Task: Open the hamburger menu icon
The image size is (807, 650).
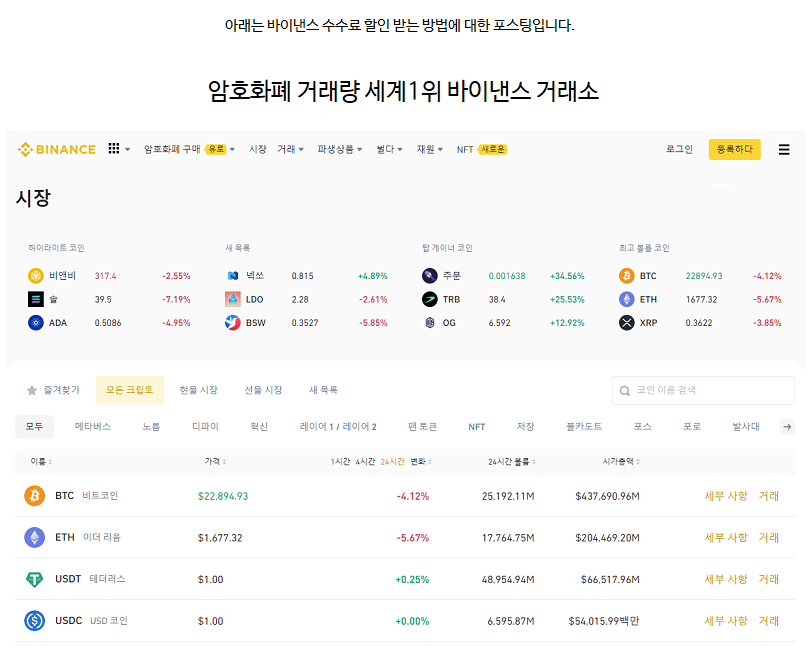Action: coord(784,150)
